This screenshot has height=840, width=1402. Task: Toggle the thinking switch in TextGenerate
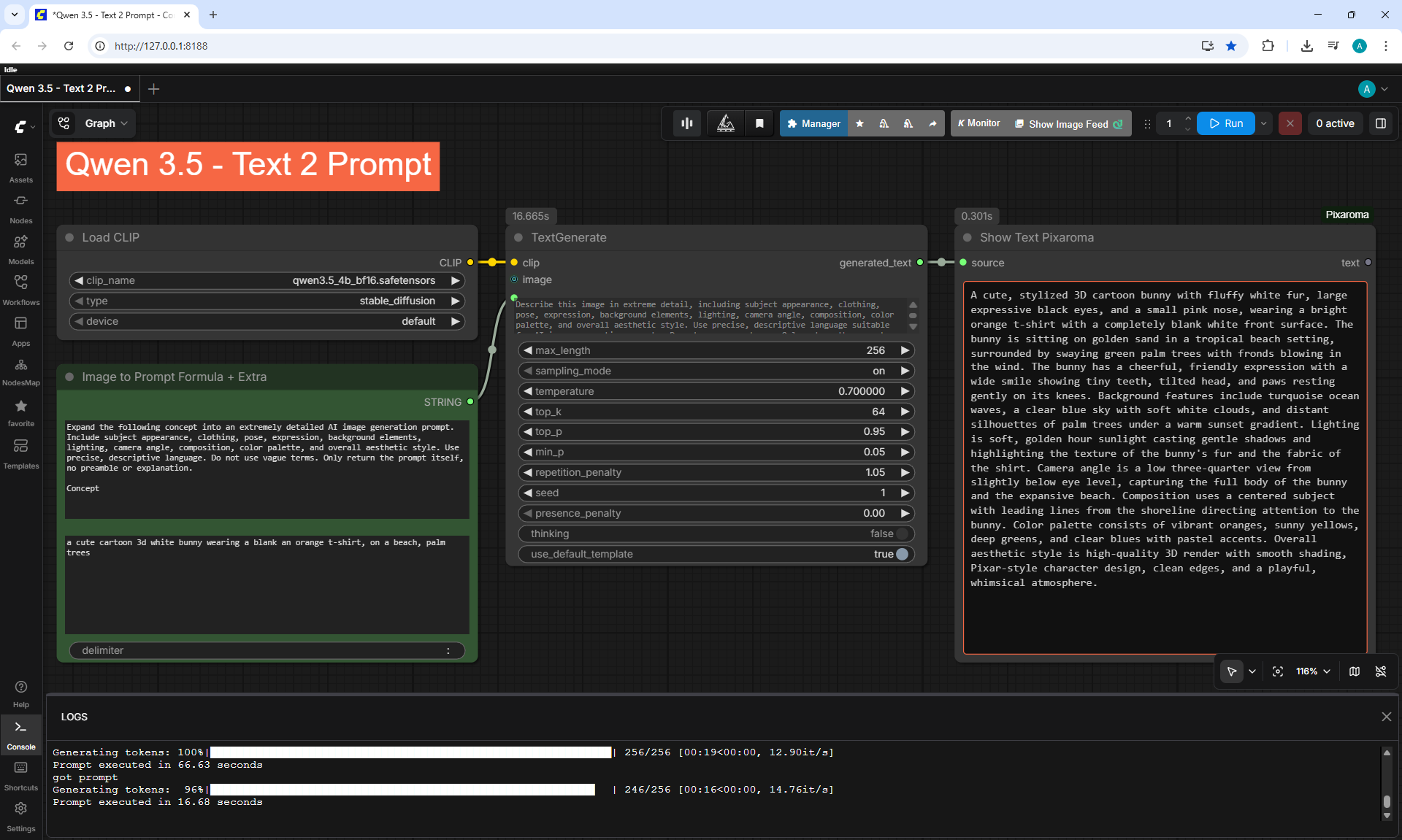[x=902, y=533]
